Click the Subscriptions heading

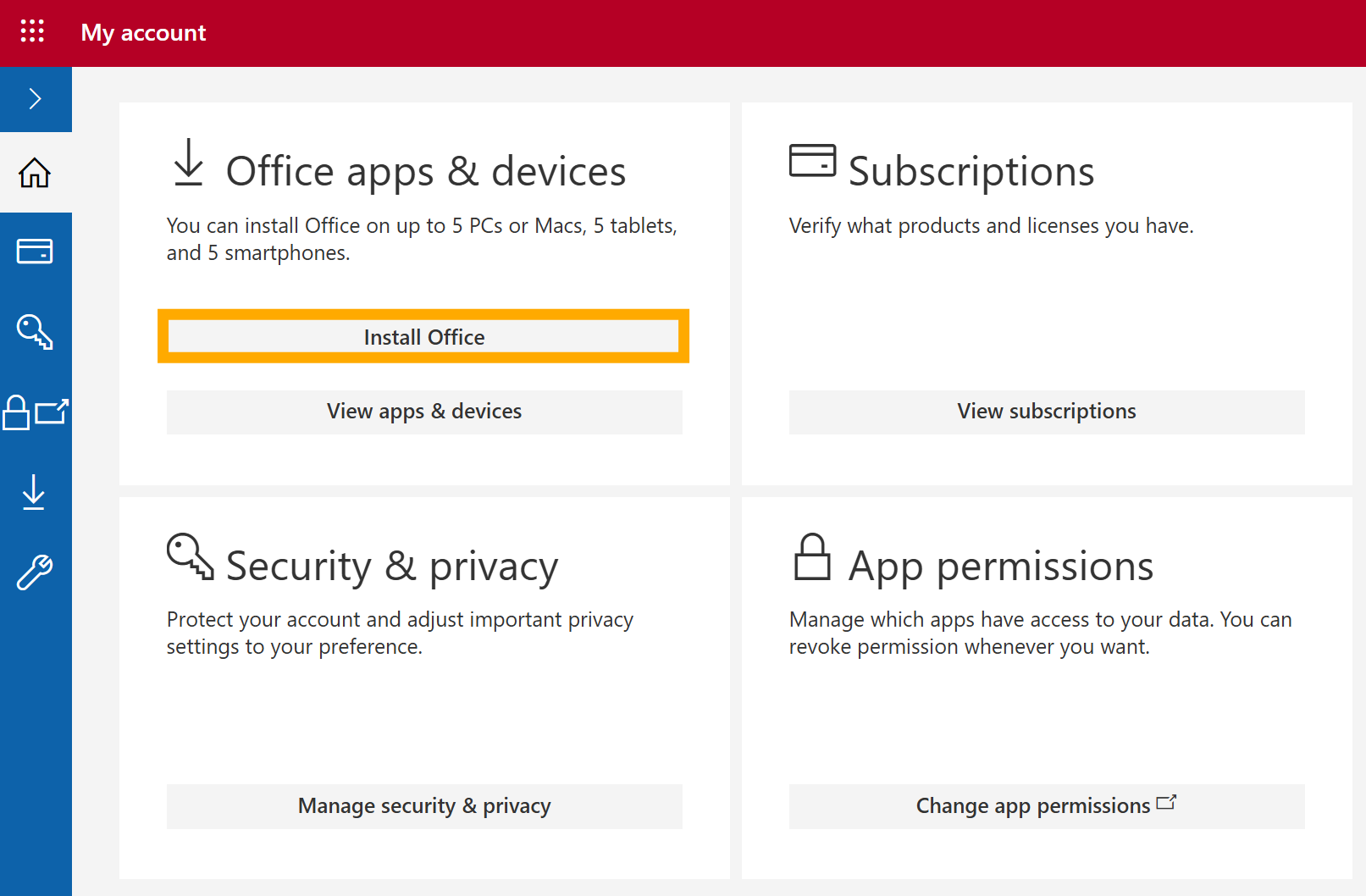pyautogui.click(x=971, y=171)
